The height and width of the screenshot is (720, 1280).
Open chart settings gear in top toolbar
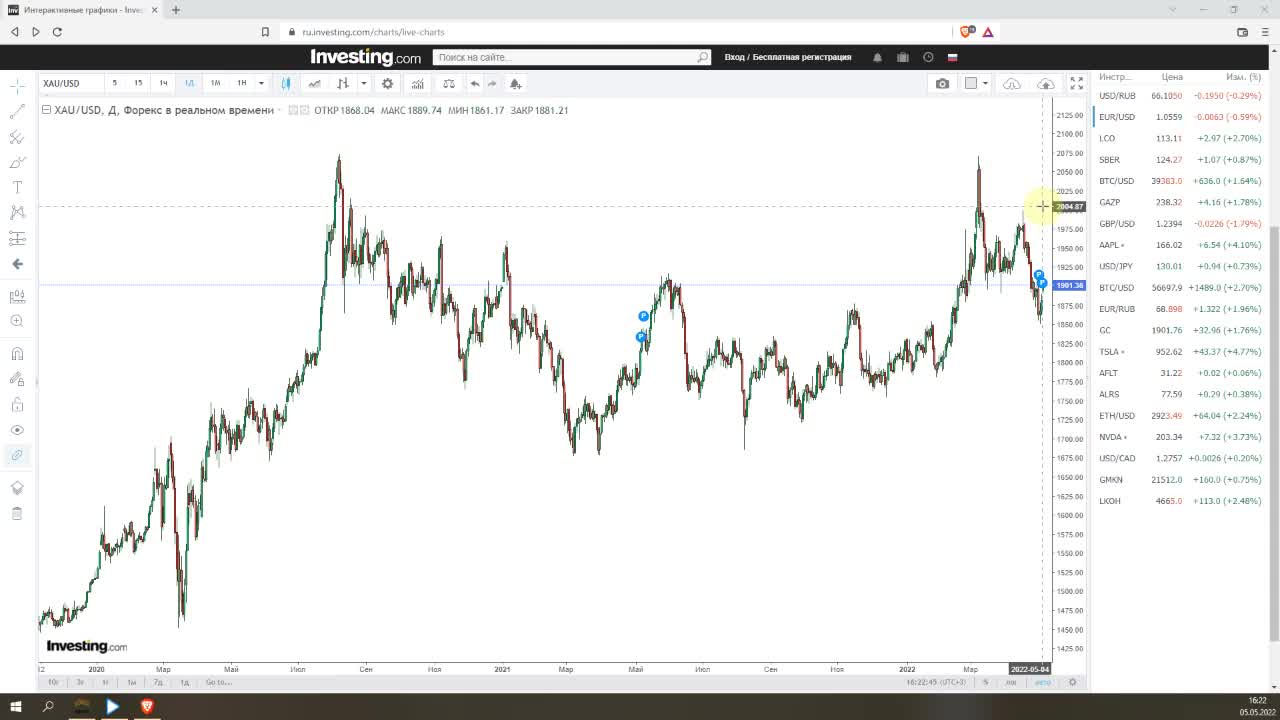click(x=387, y=83)
